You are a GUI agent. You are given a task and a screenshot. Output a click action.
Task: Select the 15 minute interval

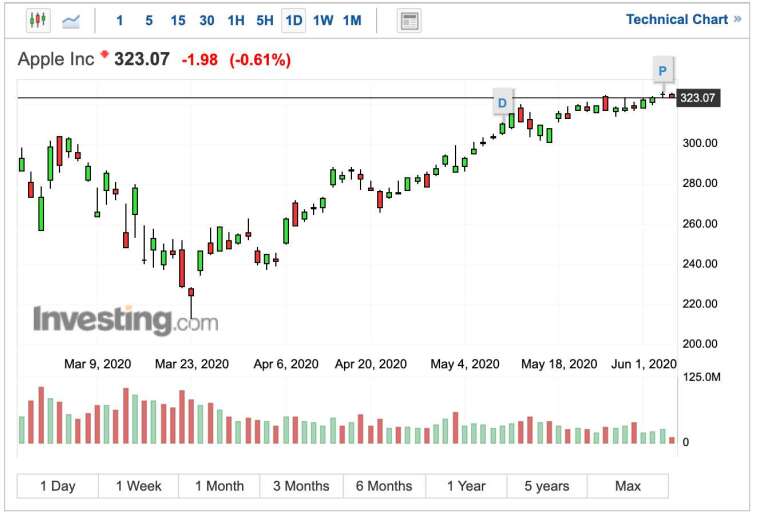[178, 20]
